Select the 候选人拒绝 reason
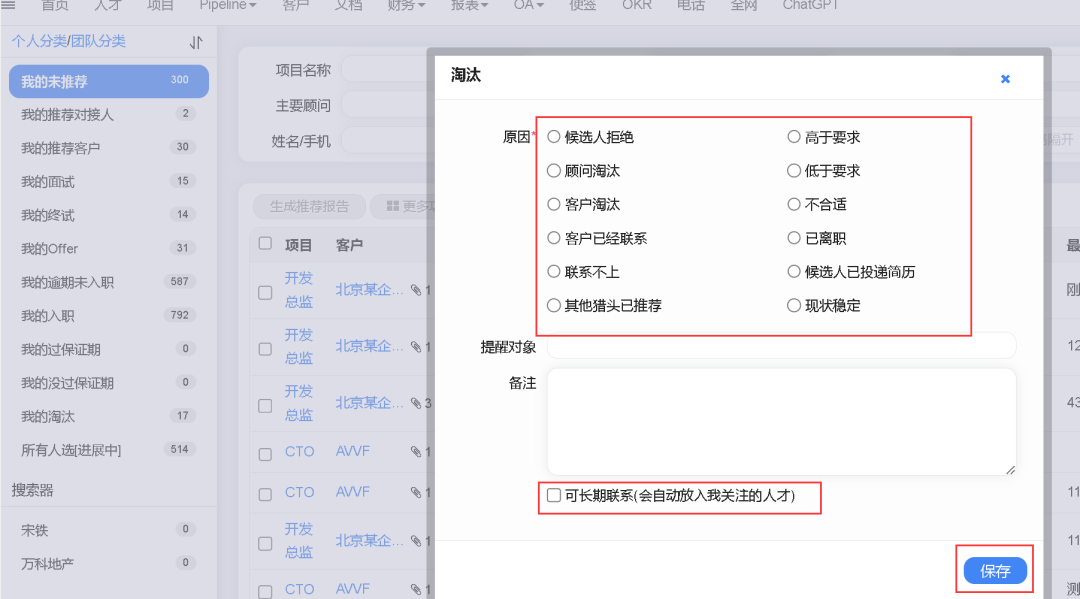 coord(554,137)
